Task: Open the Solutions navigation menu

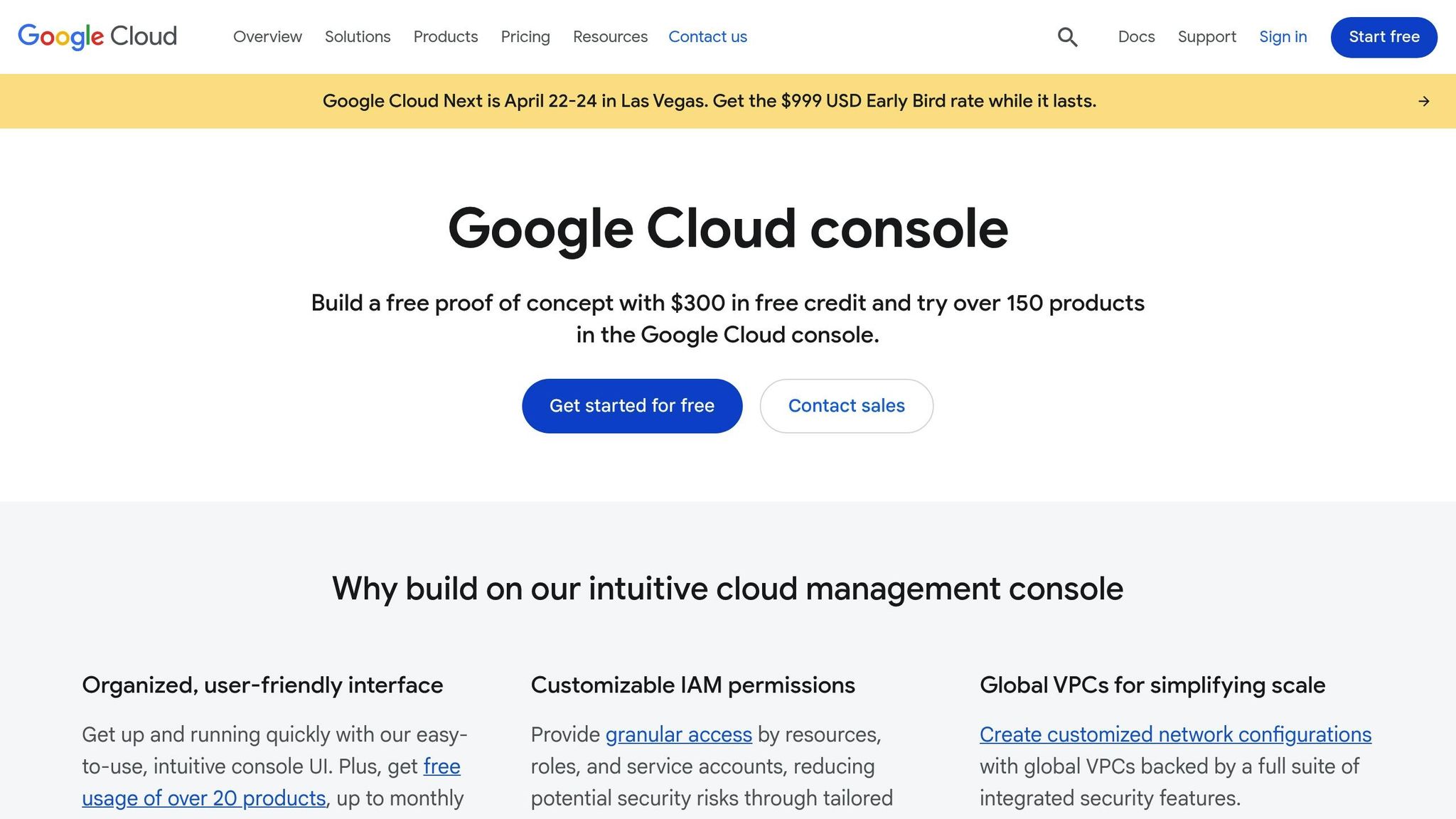Action: tap(358, 37)
